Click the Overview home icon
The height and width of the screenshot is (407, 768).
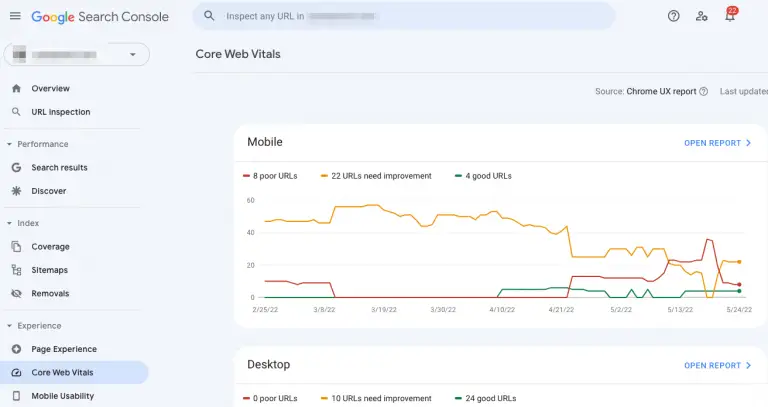click(16, 89)
